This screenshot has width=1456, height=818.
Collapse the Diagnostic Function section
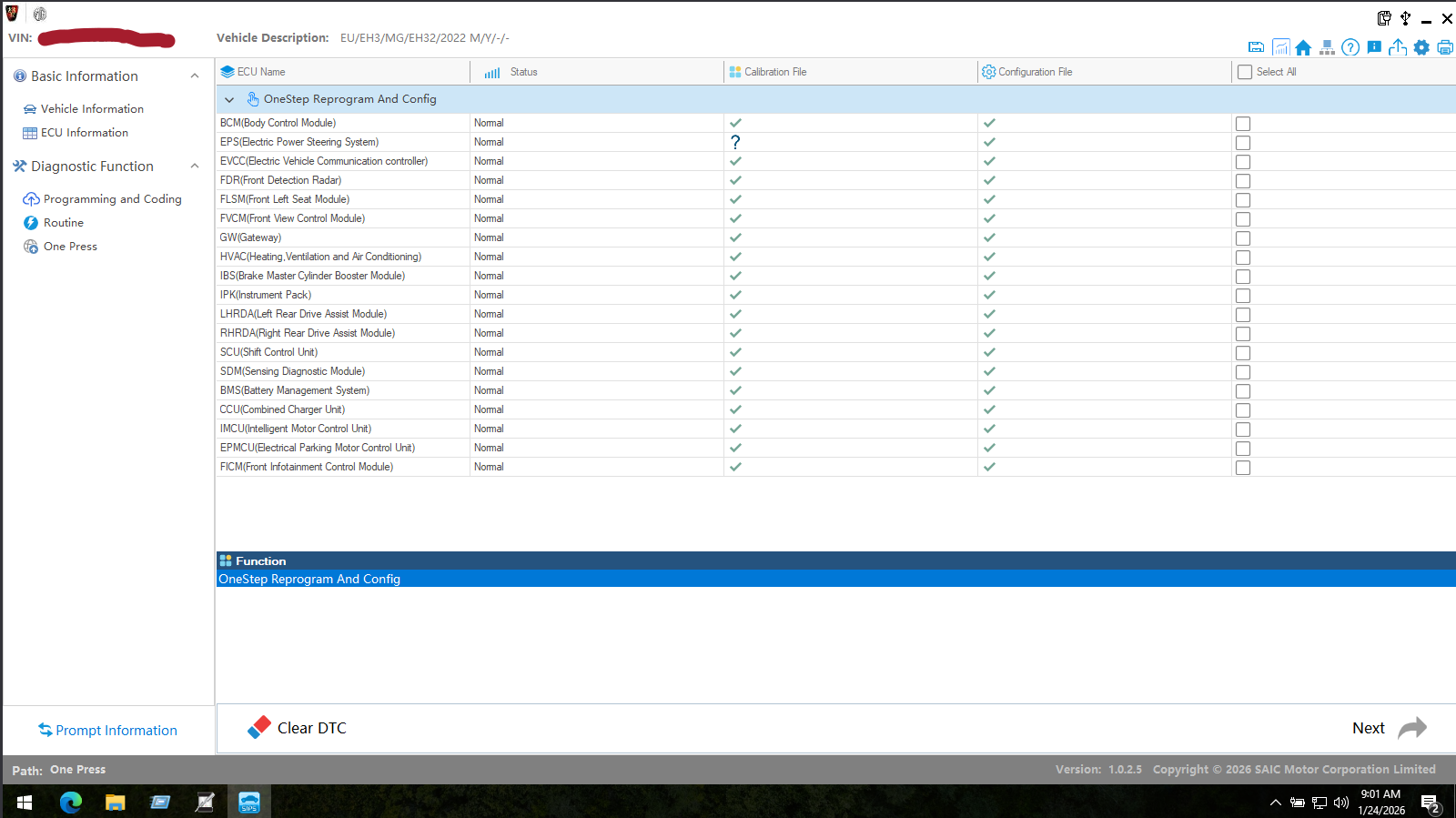[195, 167]
